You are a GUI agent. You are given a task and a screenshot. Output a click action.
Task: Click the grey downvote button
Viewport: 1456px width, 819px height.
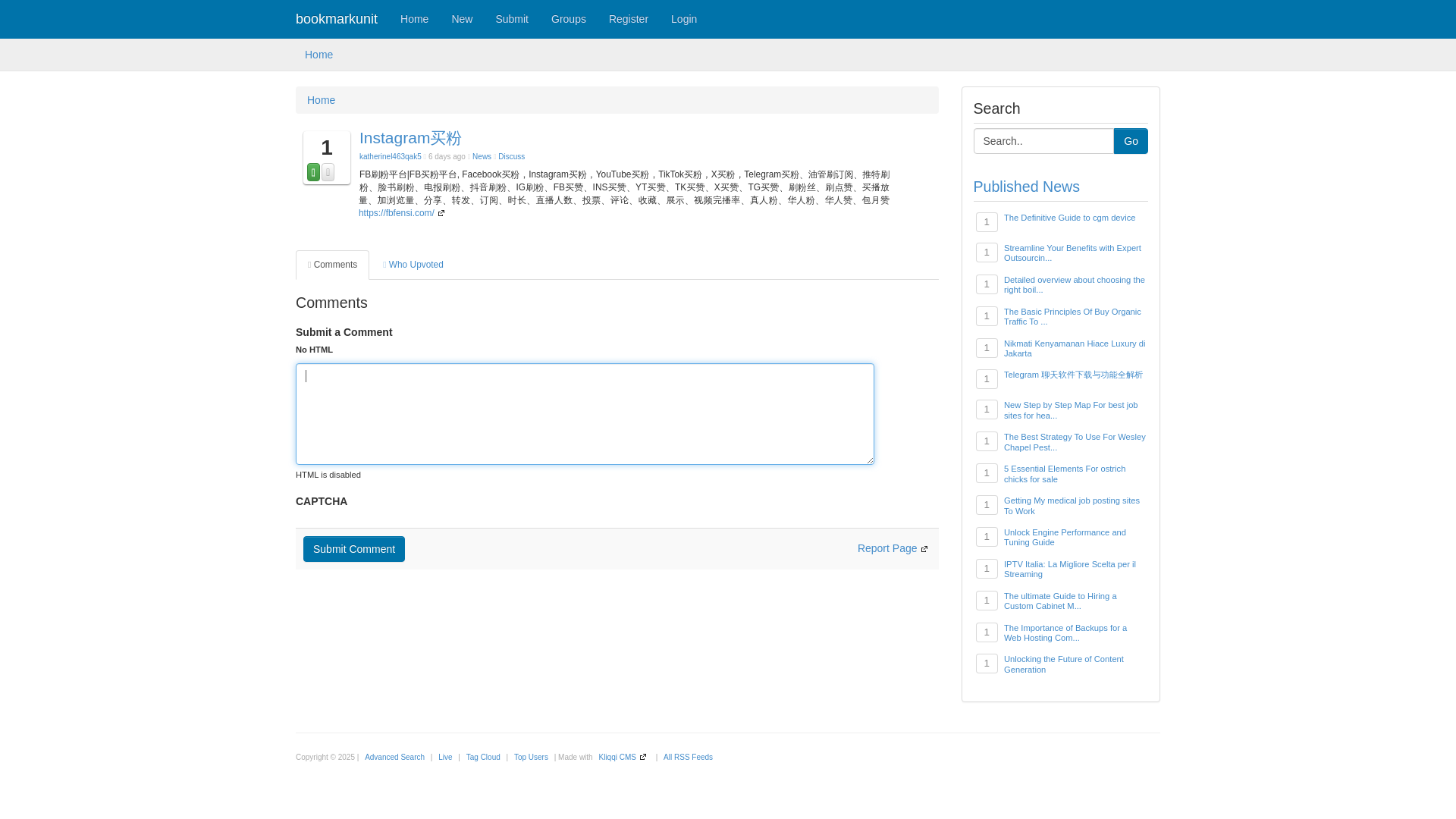(x=328, y=172)
